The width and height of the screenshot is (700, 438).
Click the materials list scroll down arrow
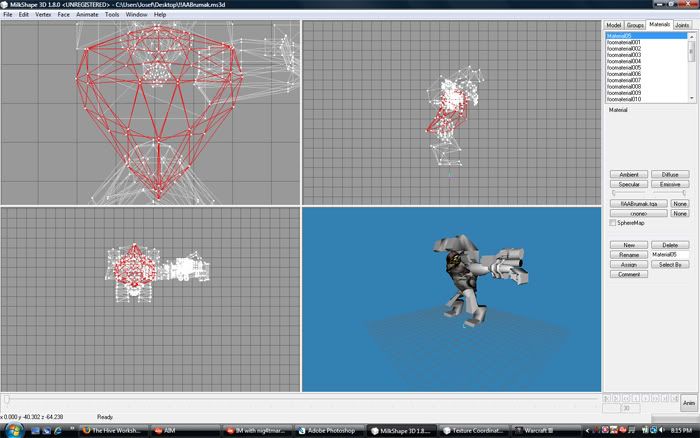click(692, 98)
